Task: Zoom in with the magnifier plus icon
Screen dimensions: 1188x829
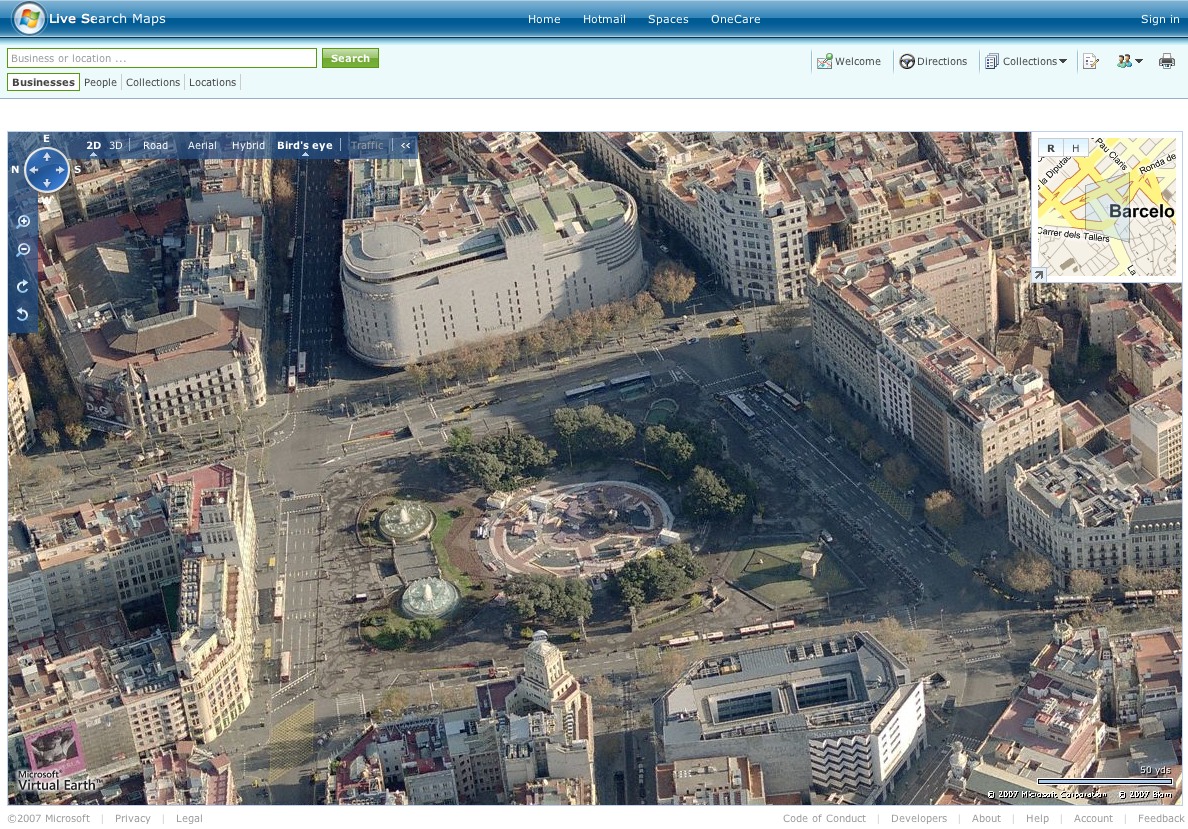Action: pyautogui.click(x=23, y=221)
